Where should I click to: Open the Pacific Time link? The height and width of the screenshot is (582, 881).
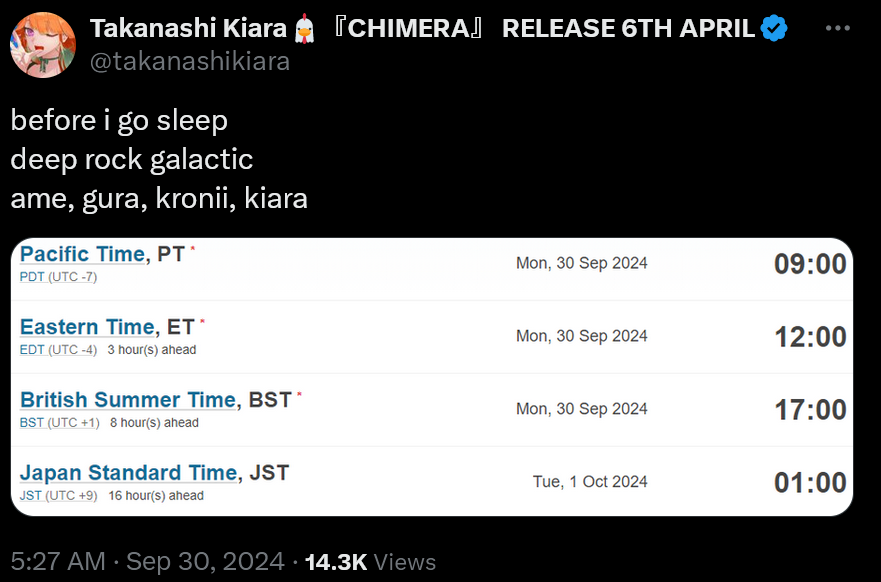click(82, 254)
